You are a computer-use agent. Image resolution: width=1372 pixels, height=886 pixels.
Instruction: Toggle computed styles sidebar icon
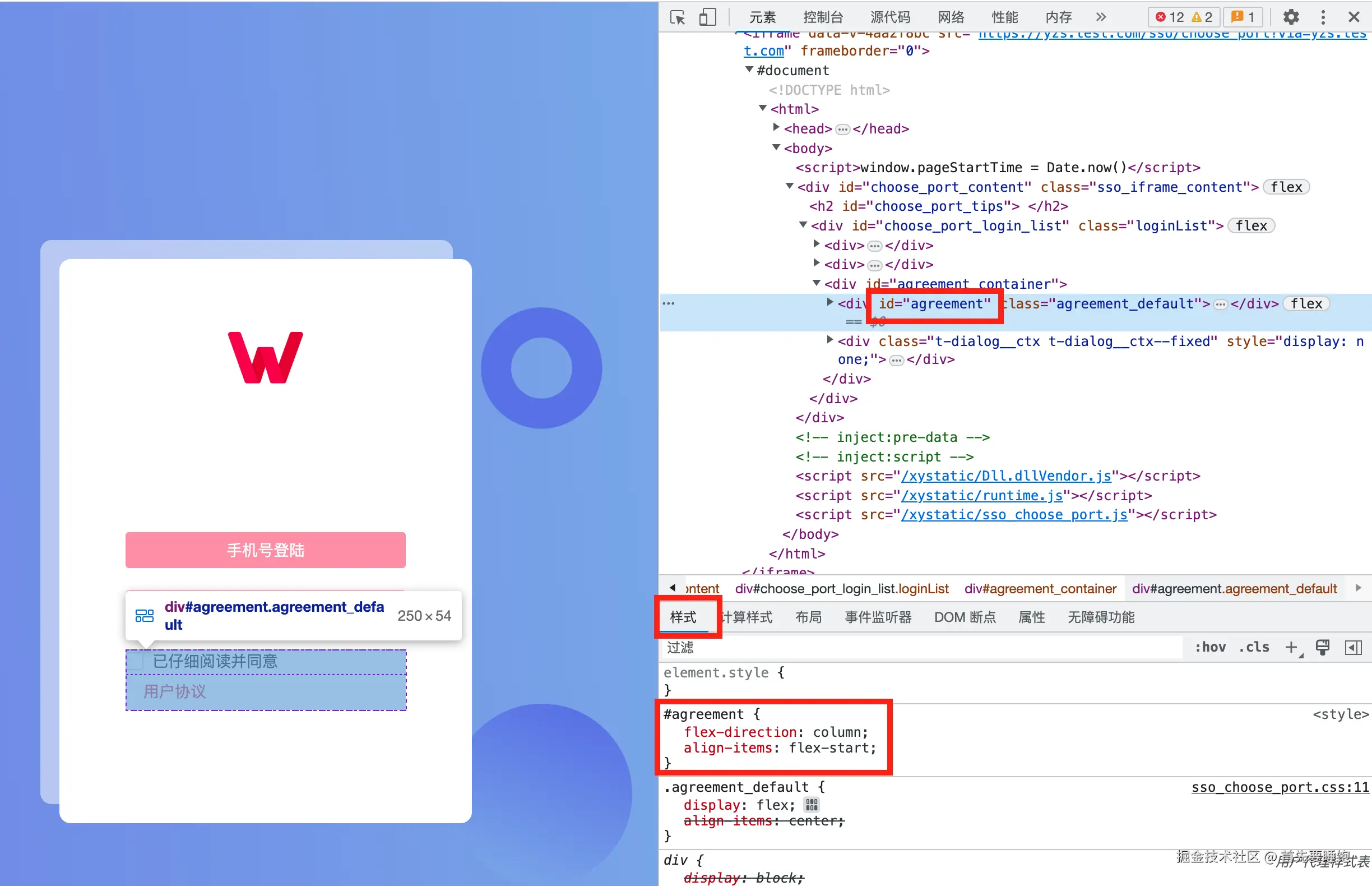tap(1353, 647)
